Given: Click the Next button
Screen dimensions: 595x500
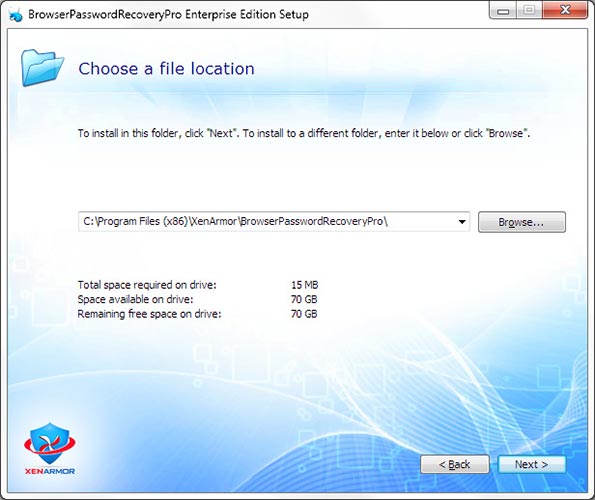Looking at the screenshot, I should pos(531,464).
